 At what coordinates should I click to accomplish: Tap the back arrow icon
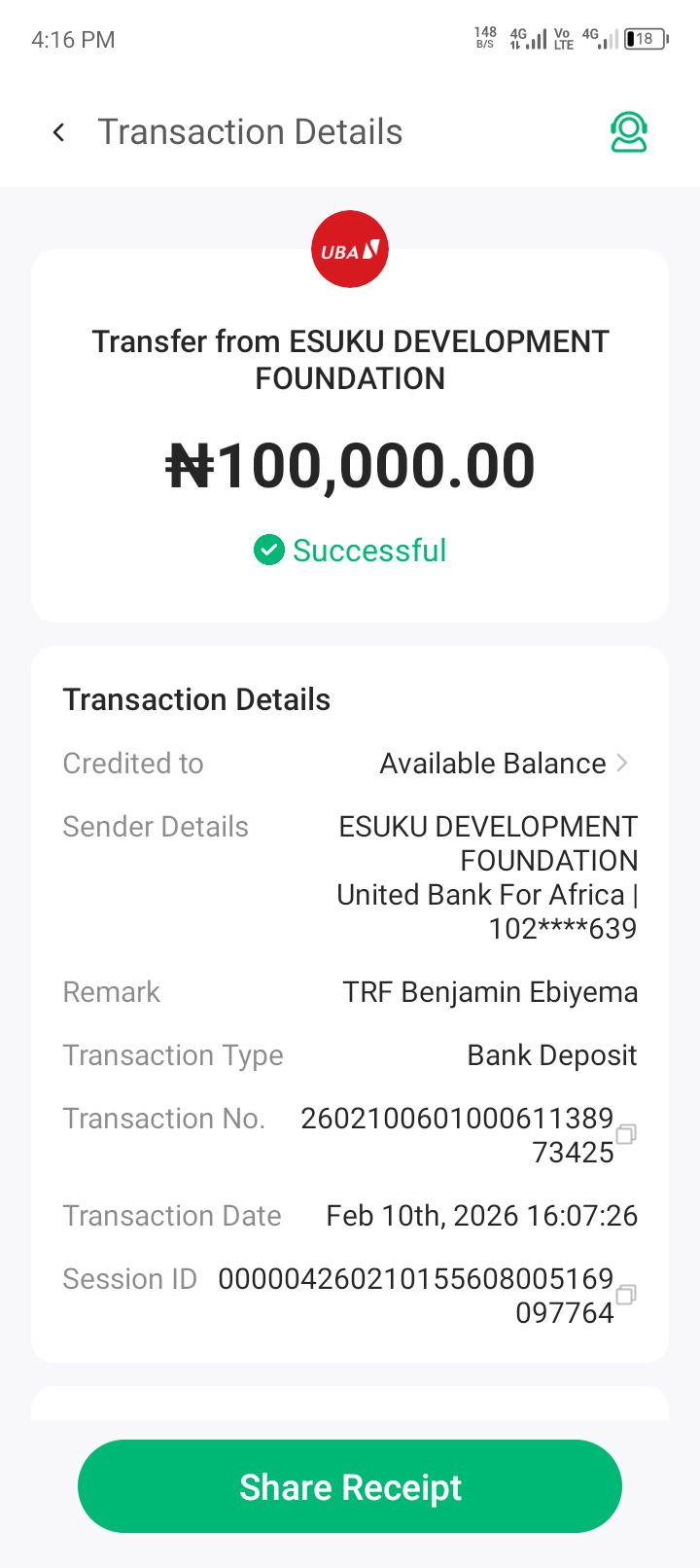59,132
